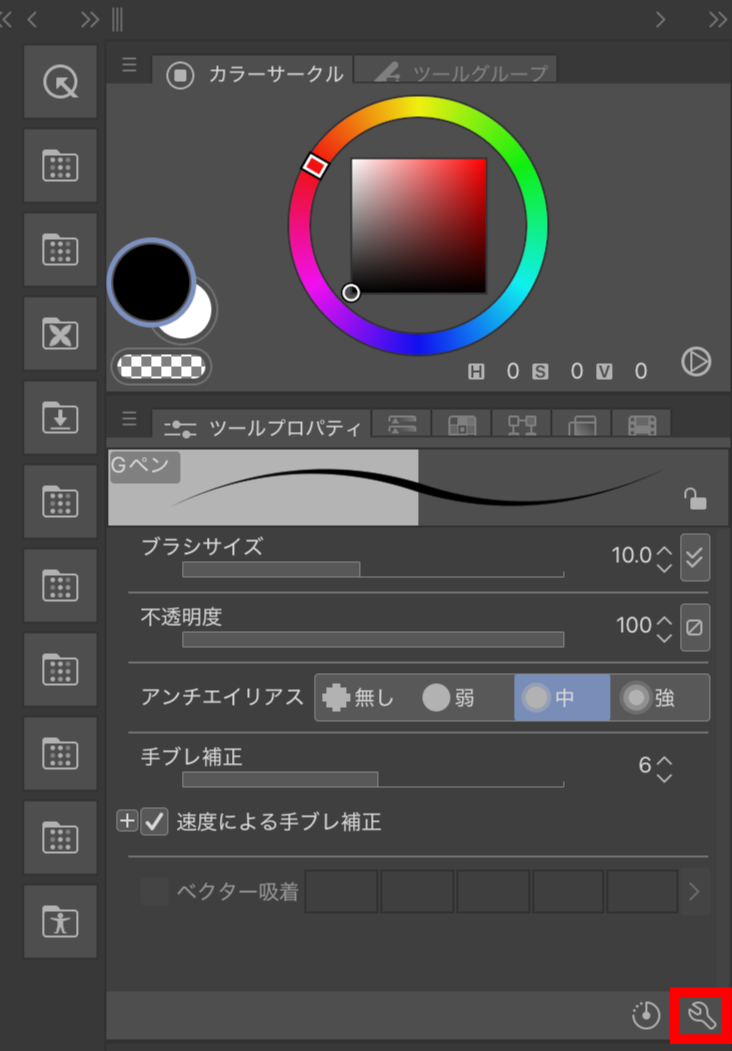Open brush size dynamics button with check arrows
This screenshot has height=1051, width=732.
pos(695,558)
